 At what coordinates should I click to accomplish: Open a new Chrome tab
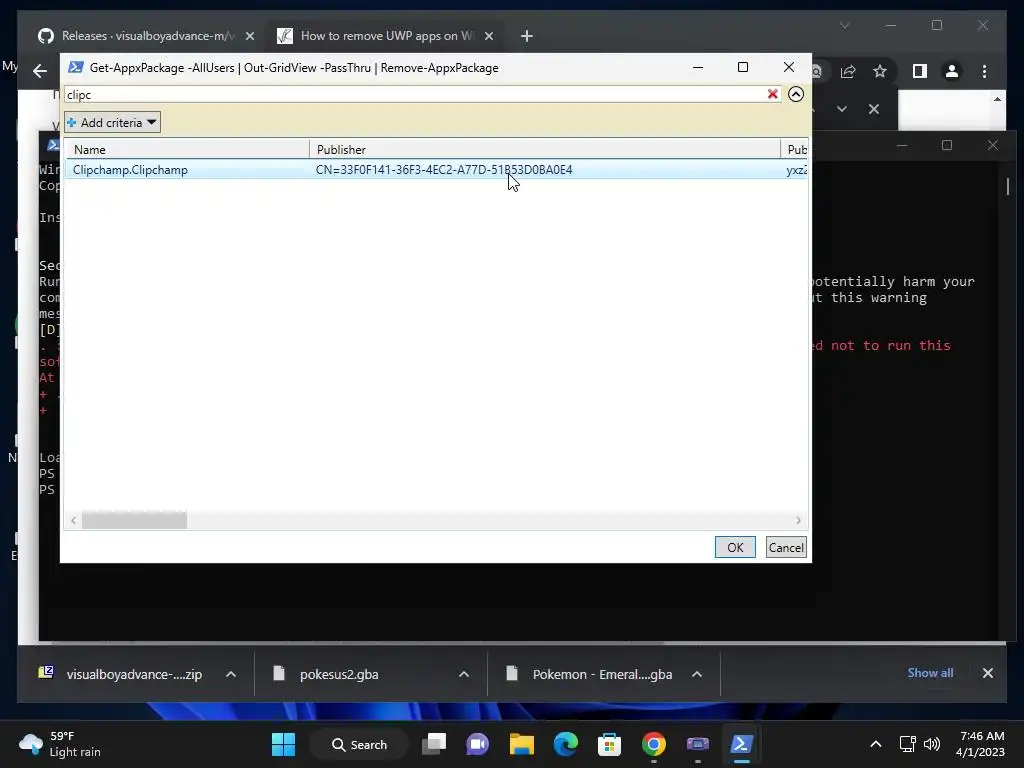526,36
